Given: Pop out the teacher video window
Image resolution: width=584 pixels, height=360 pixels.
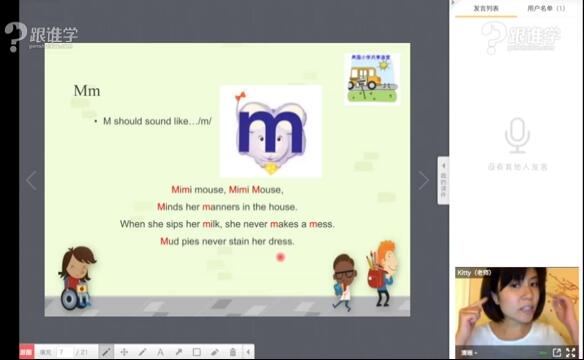Looking at the screenshot, I should point(557,352).
